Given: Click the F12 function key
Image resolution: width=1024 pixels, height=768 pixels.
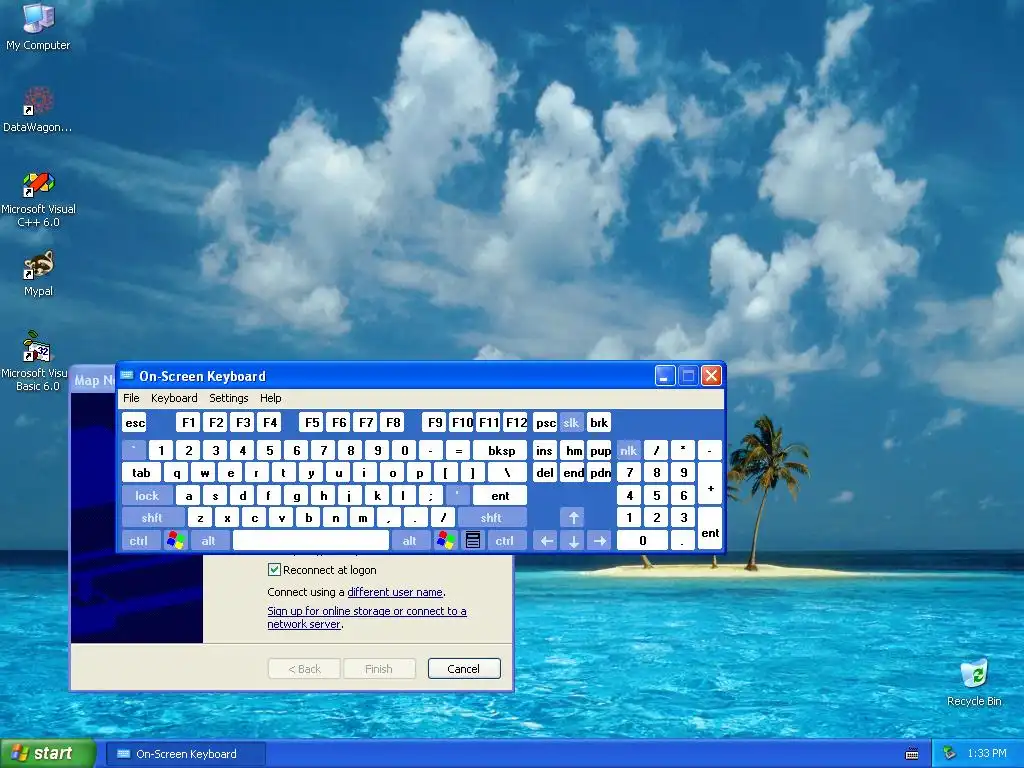Looking at the screenshot, I should 516,423.
